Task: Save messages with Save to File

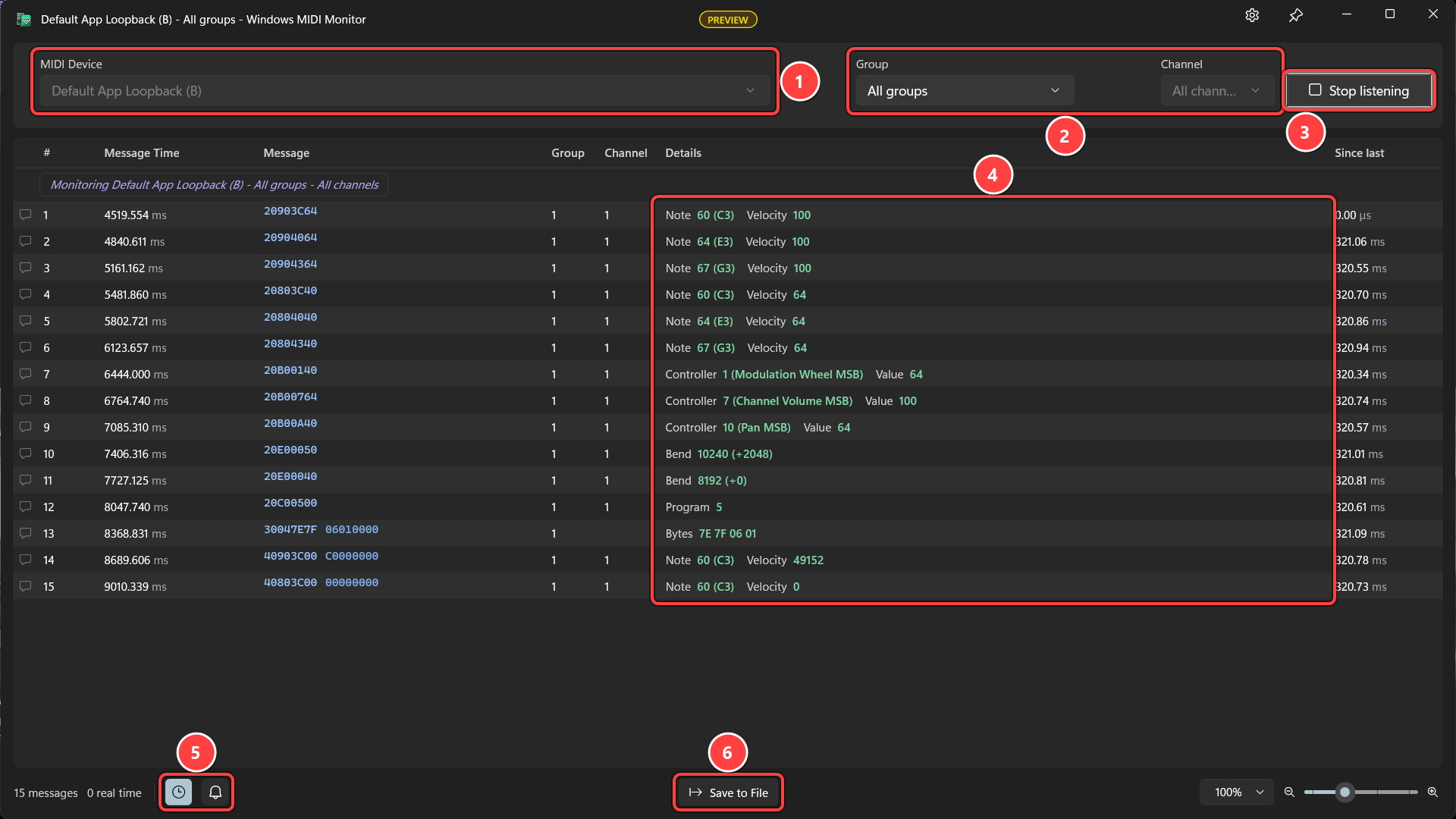Action: 728,792
